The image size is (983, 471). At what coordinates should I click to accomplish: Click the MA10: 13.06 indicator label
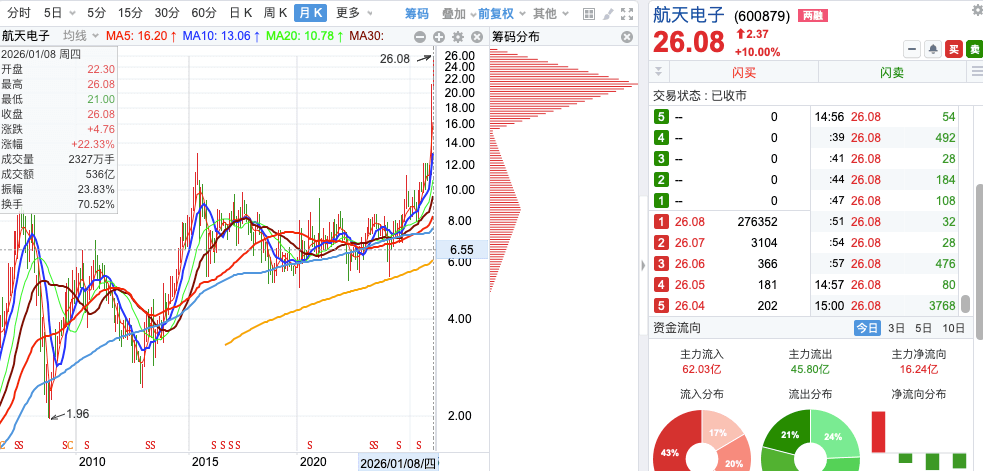221,36
